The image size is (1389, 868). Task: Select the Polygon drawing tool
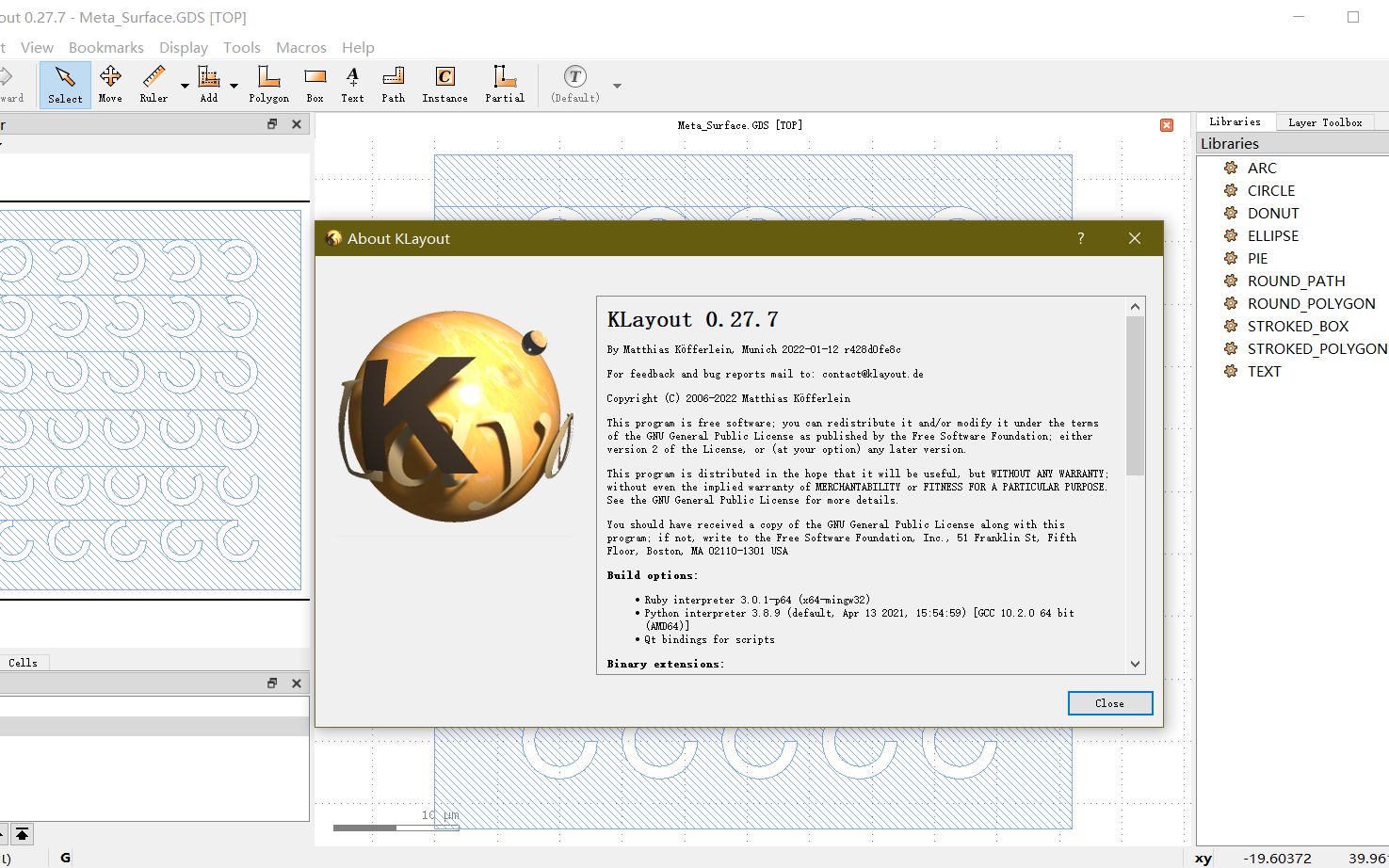click(268, 85)
